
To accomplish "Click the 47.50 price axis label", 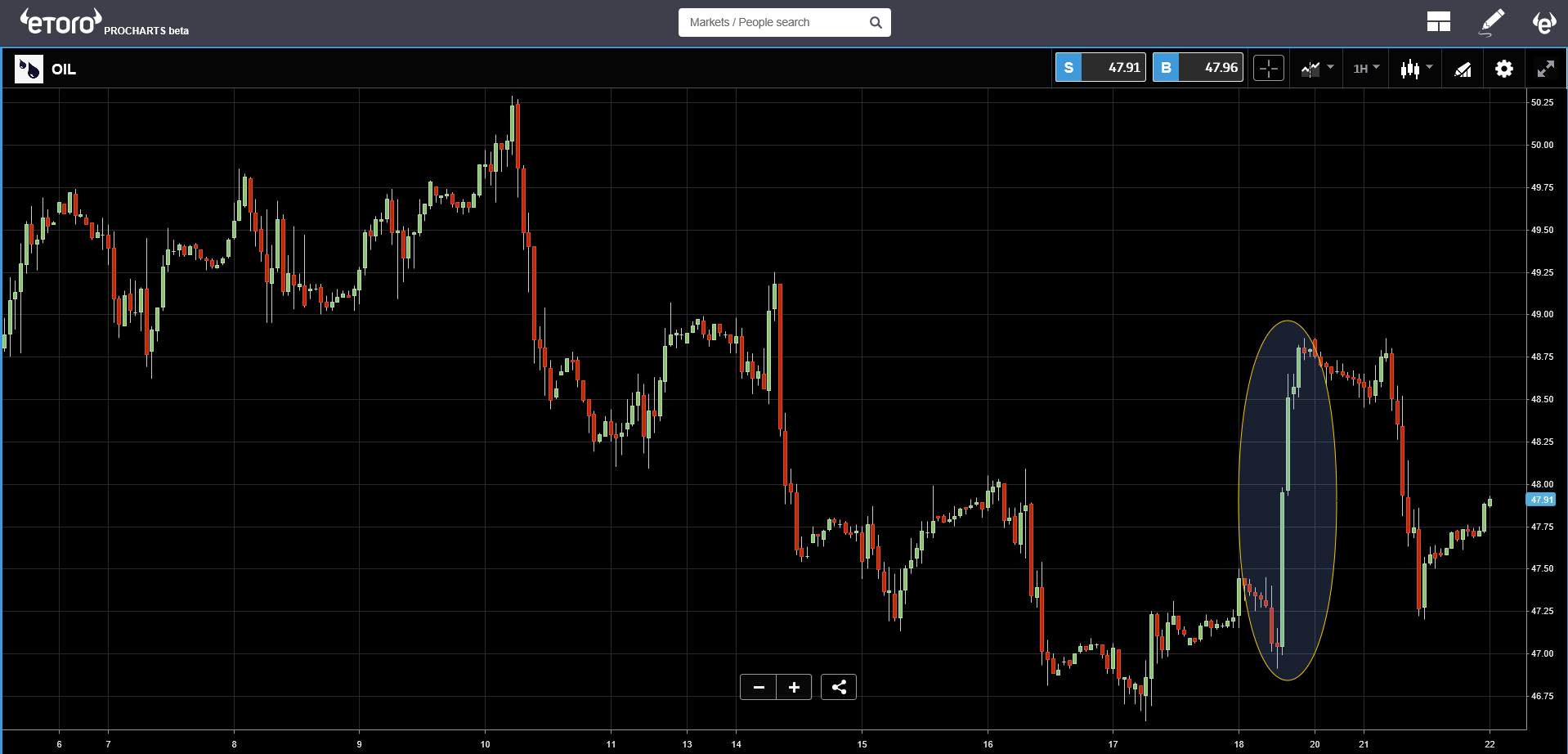I will coord(1542,568).
